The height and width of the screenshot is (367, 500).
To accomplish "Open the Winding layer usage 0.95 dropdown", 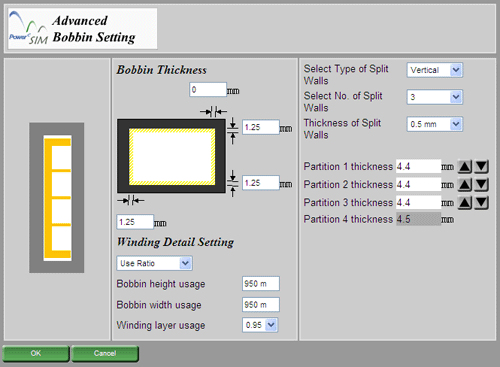I will tap(260, 325).
